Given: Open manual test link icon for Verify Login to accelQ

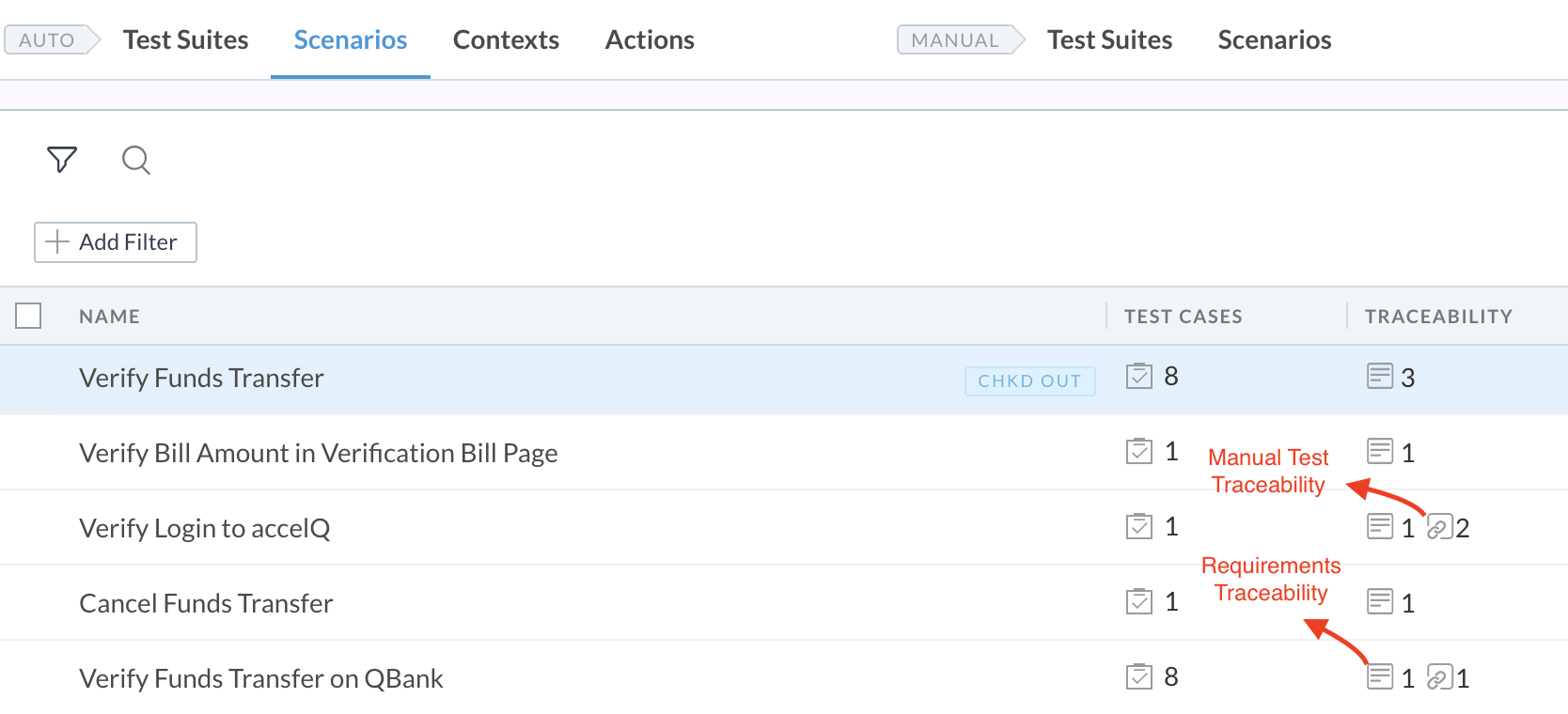Looking at the screenshot, I should 1440,527.
